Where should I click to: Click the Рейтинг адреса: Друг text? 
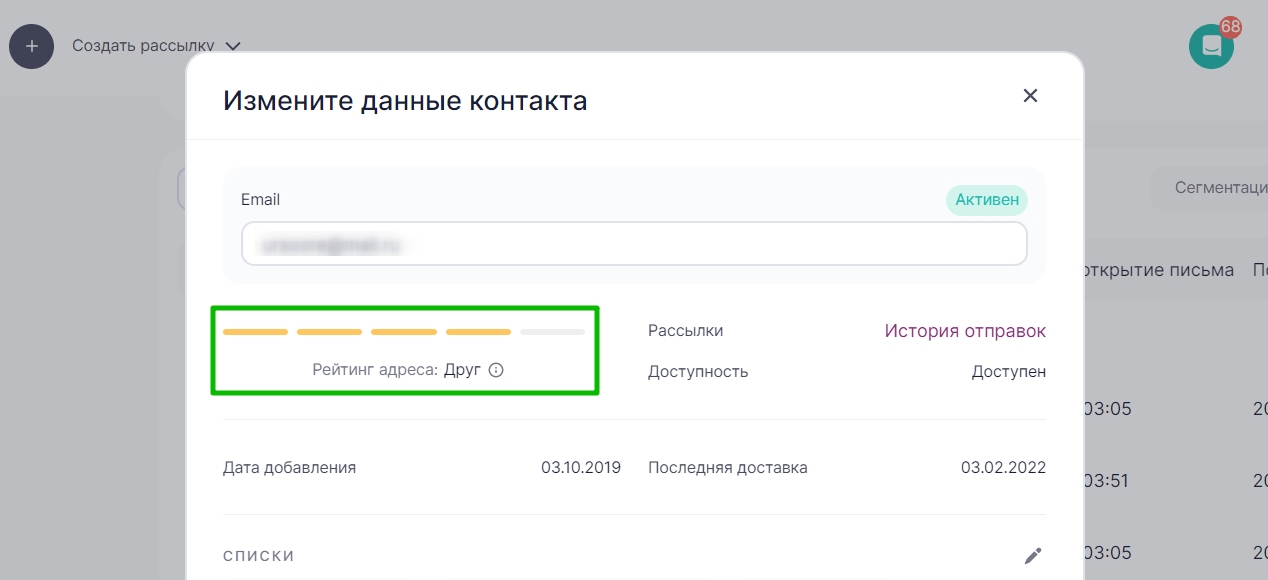pyautogui.click(x=396, y=370)
